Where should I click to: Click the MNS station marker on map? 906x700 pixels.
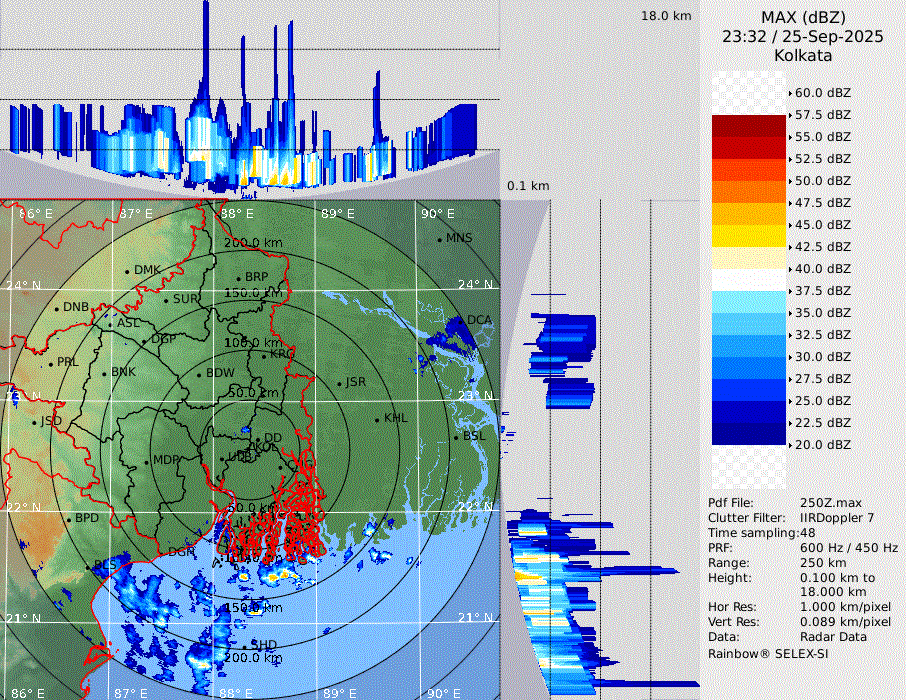coord(440,239)
